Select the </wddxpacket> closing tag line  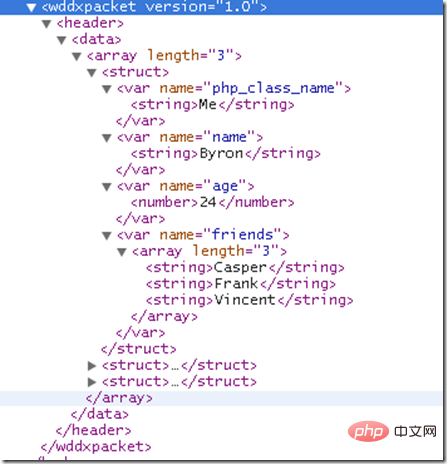(96, 447)
